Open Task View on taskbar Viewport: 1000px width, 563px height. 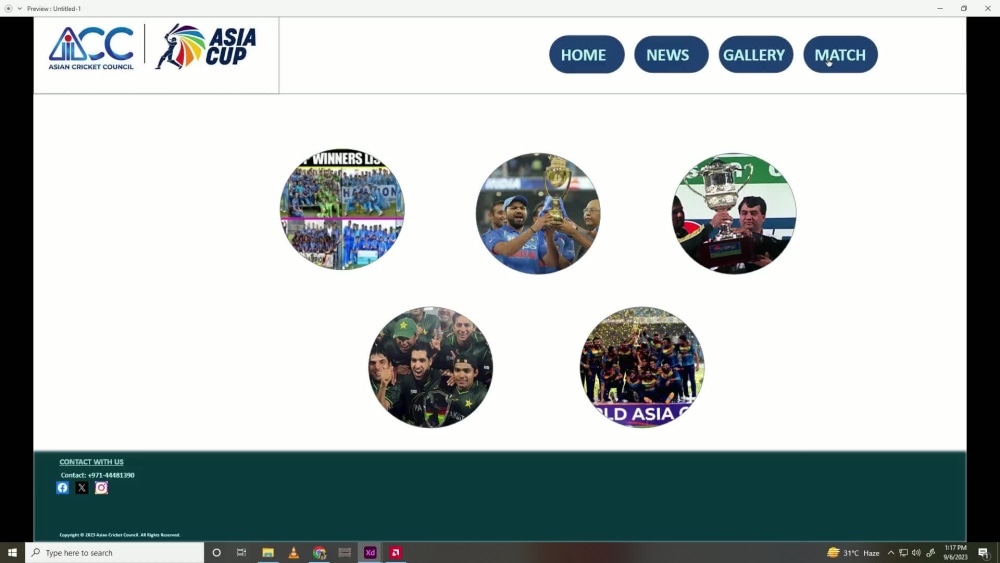pyautogui.click(x=241, y=552)
